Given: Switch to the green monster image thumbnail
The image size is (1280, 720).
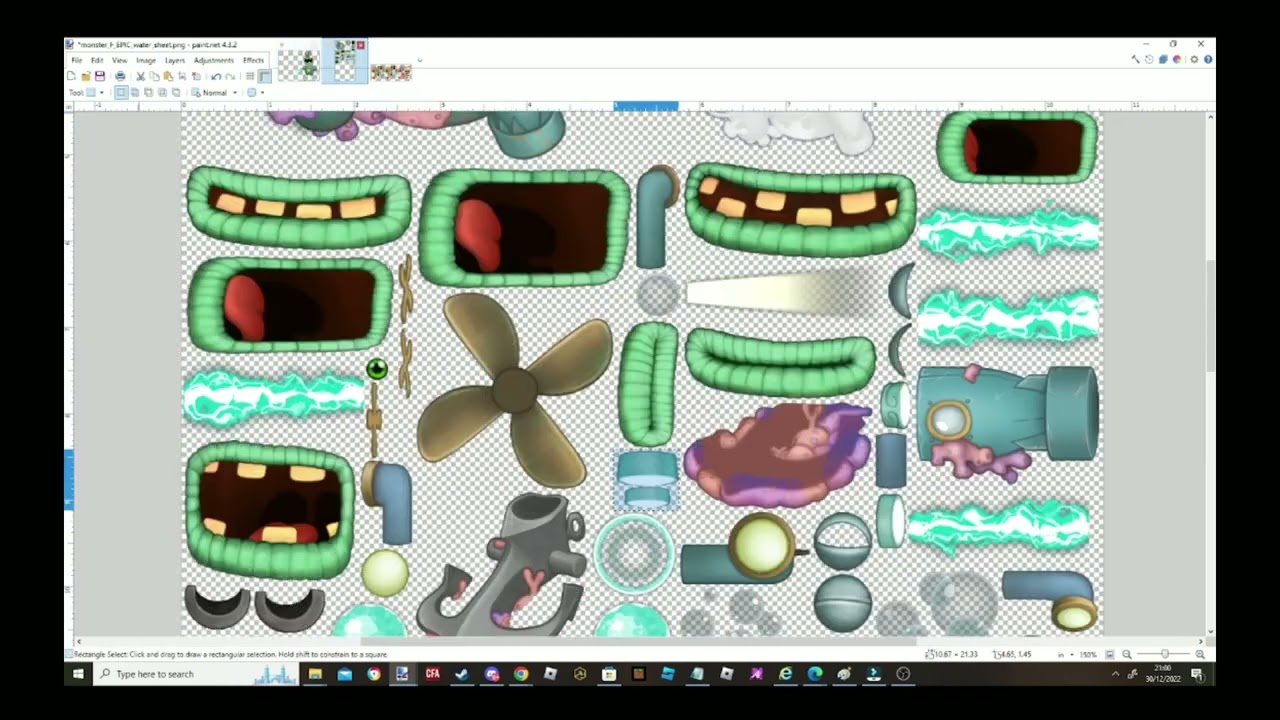Looking at the screenshot, I should click(x=299, y=66).
